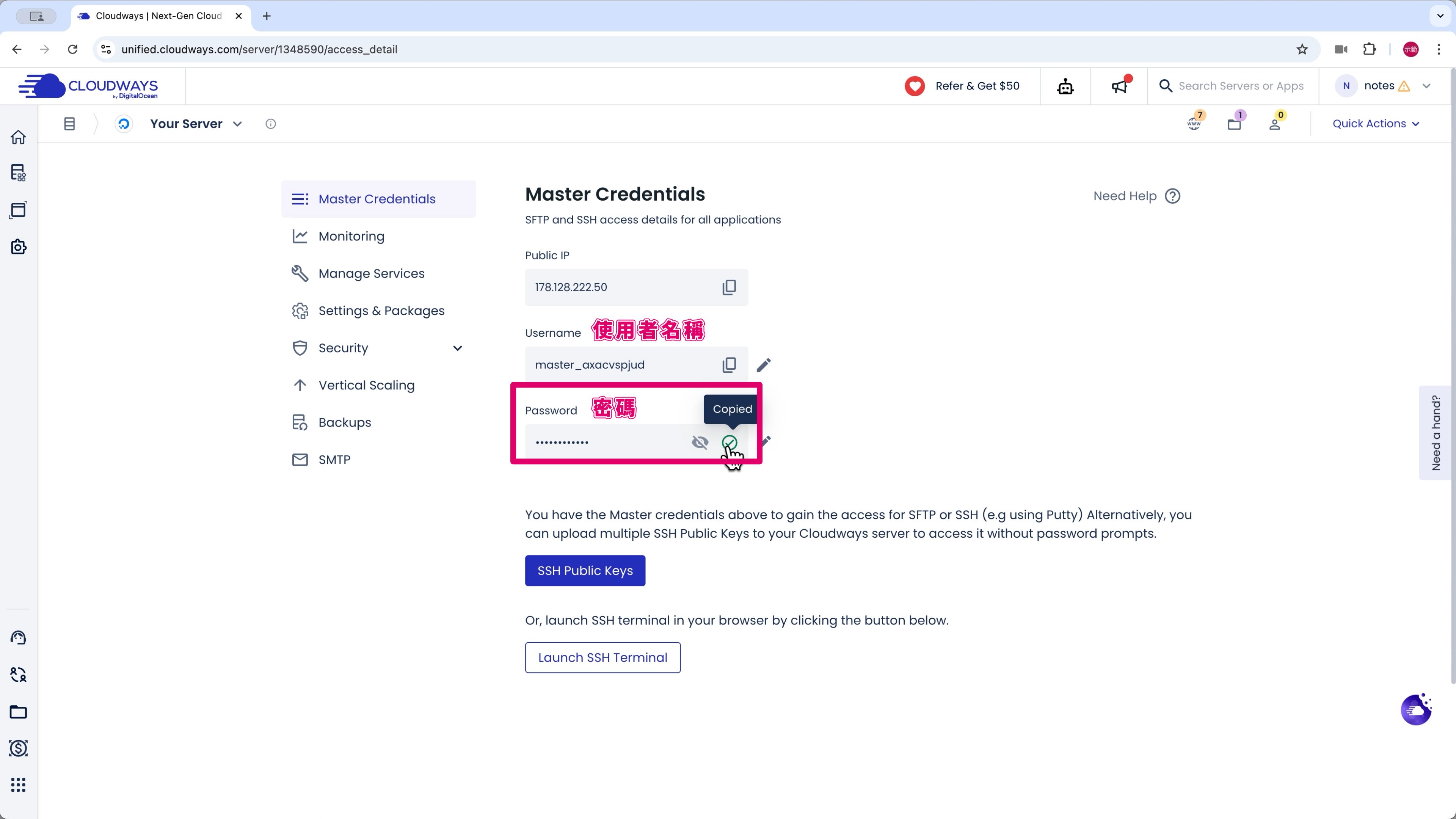Expand the Security submenu
1456x819 pixels.
click(x=457, y=348)
